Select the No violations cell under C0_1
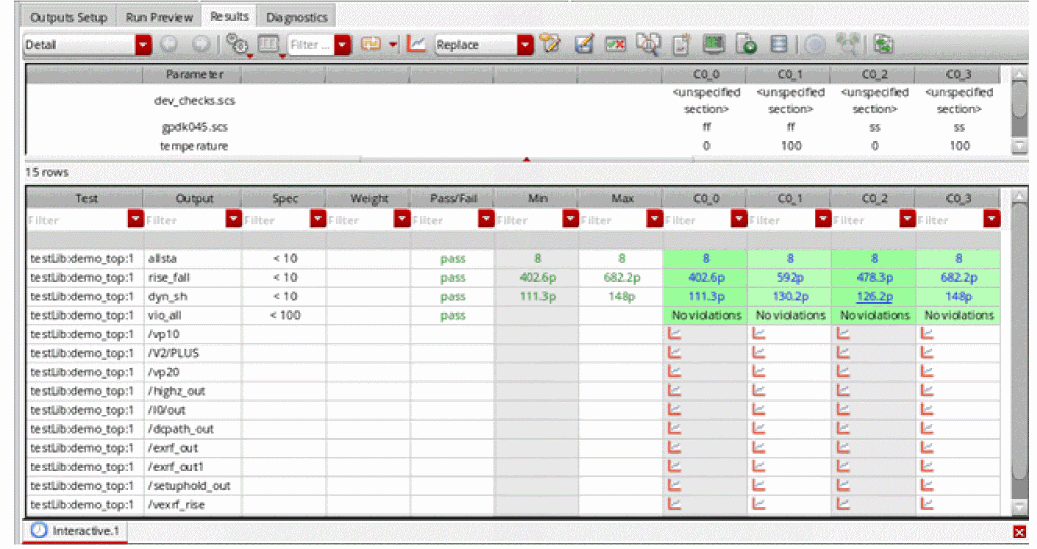1037x549 pixels. point(790,315)
